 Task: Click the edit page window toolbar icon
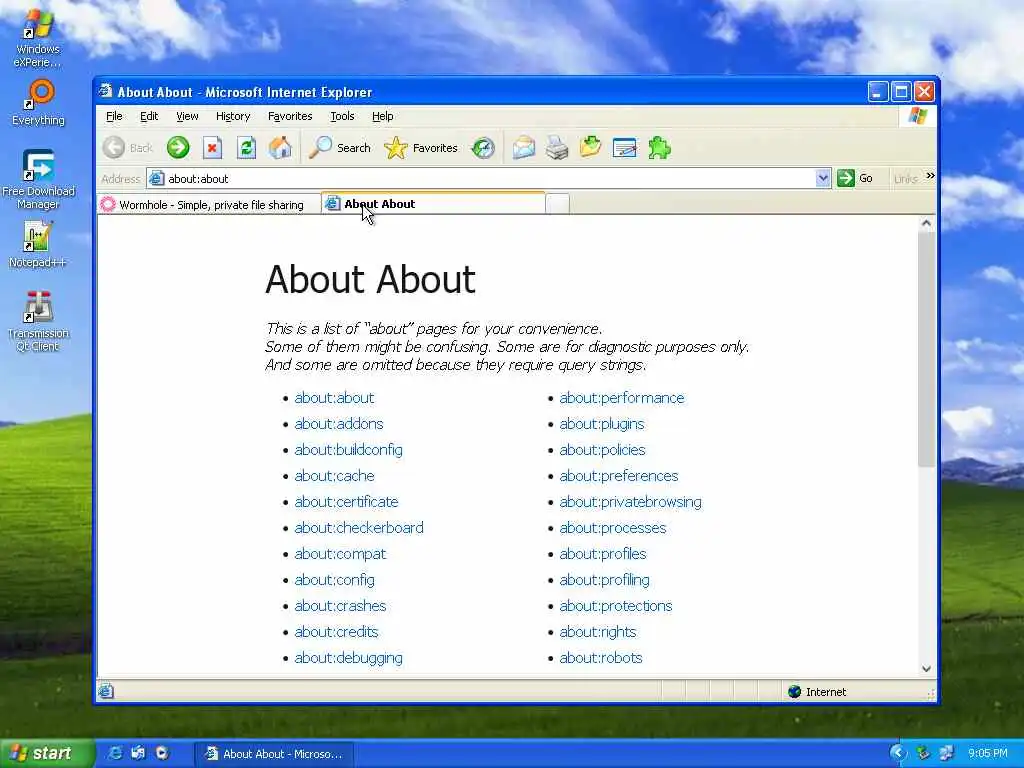click(624, 148)
